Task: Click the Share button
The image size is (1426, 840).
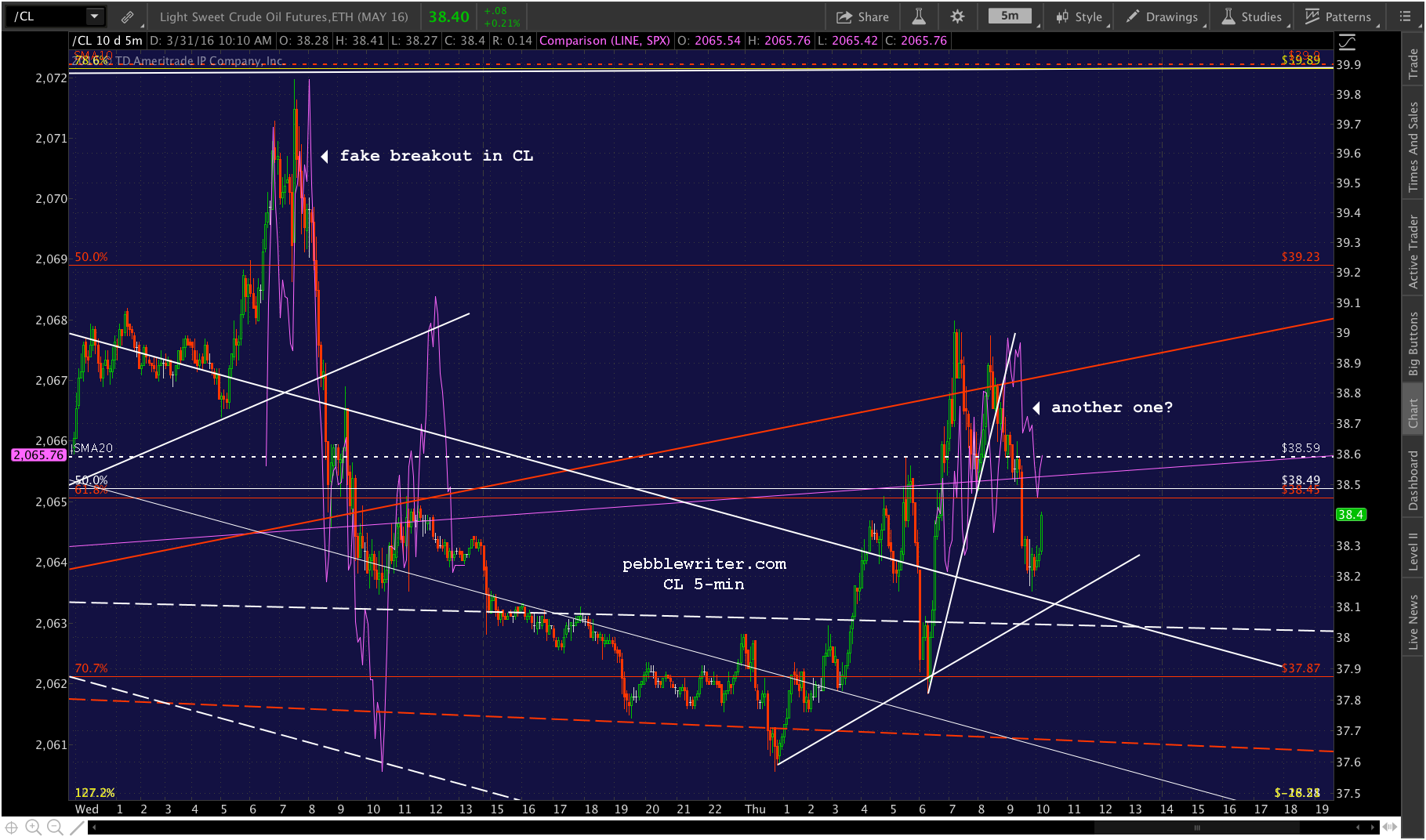Action: (x=862, y=16)
